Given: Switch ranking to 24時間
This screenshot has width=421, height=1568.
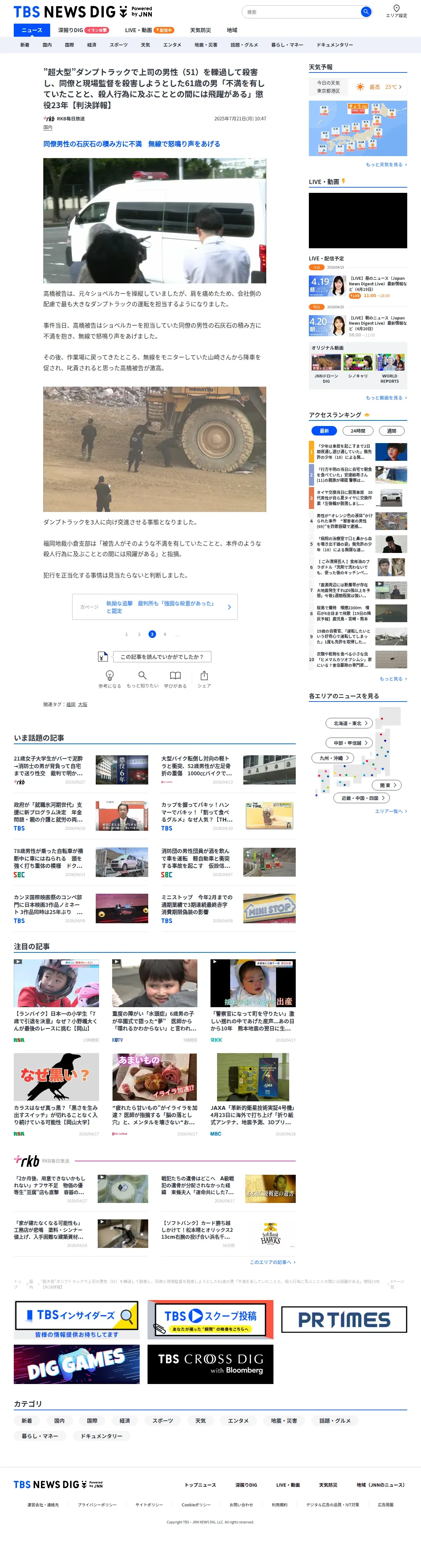Looking at the screenshot, I should click(358, 431).
